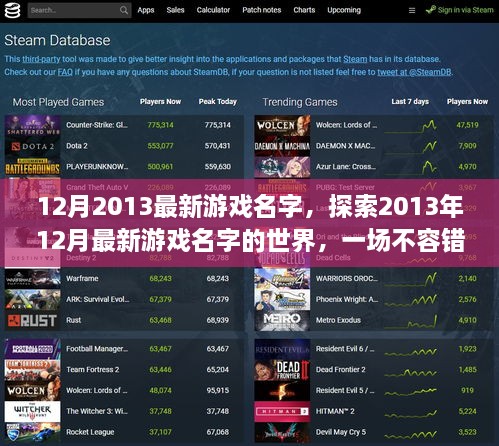Open the Patch notes menu item
This screenshot has width=499, height=446.
(x=262, y=10)
